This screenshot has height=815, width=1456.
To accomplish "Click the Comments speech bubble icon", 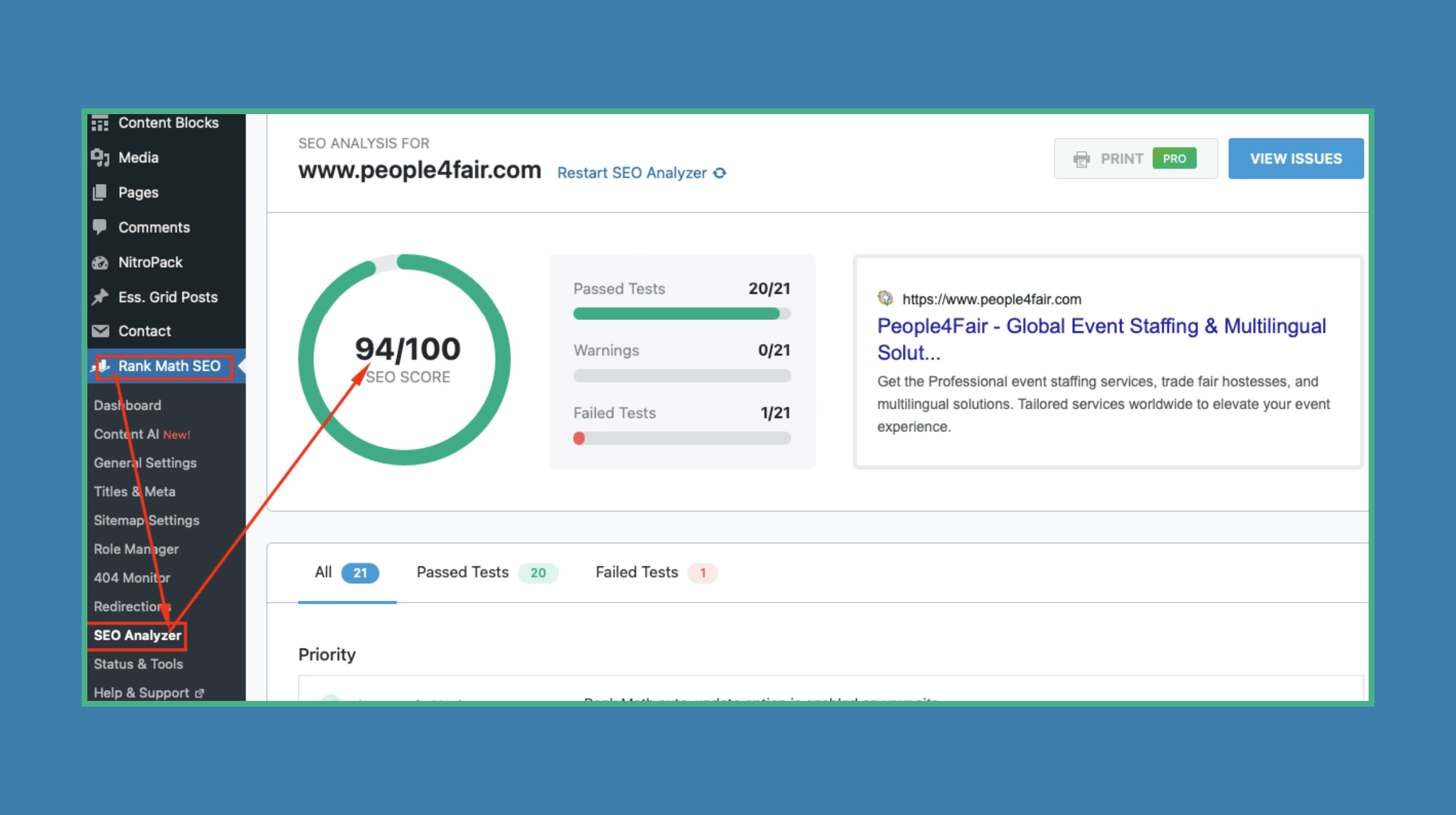I will point(100,227).
